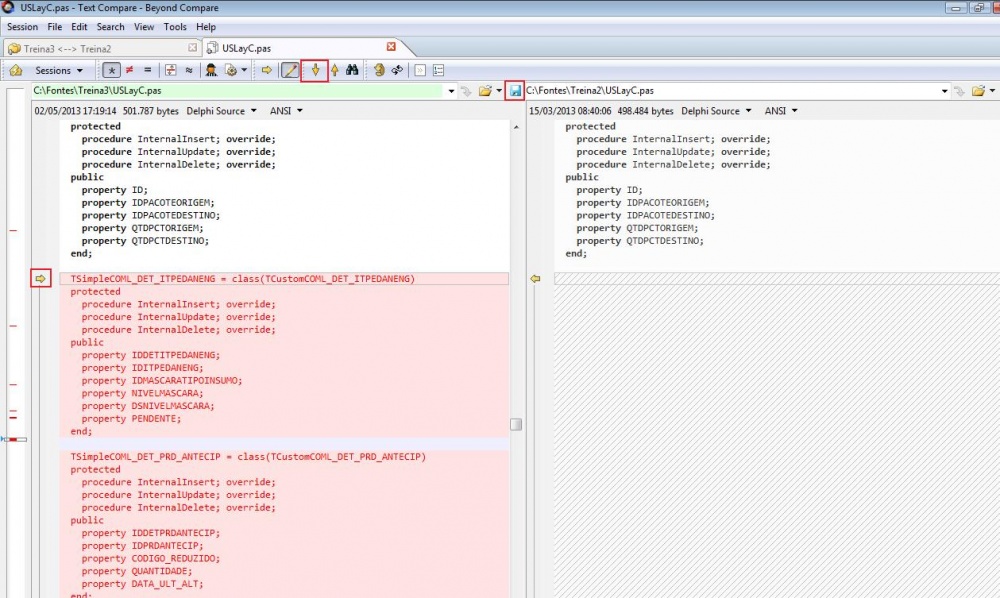Expand left open-folder dropdown arrow
The height and width of the screenshot is (598, 1000).
point(499,91)
